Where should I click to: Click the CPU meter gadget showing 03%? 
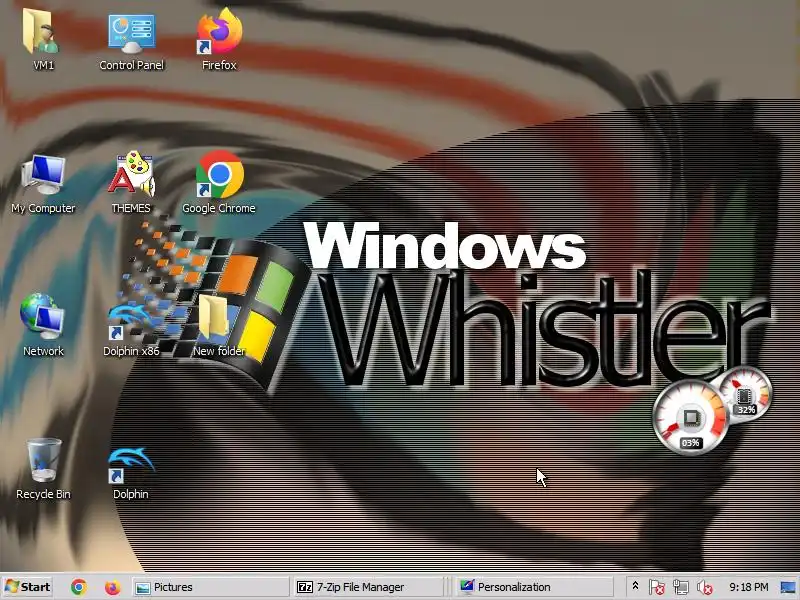pos(691,417)
